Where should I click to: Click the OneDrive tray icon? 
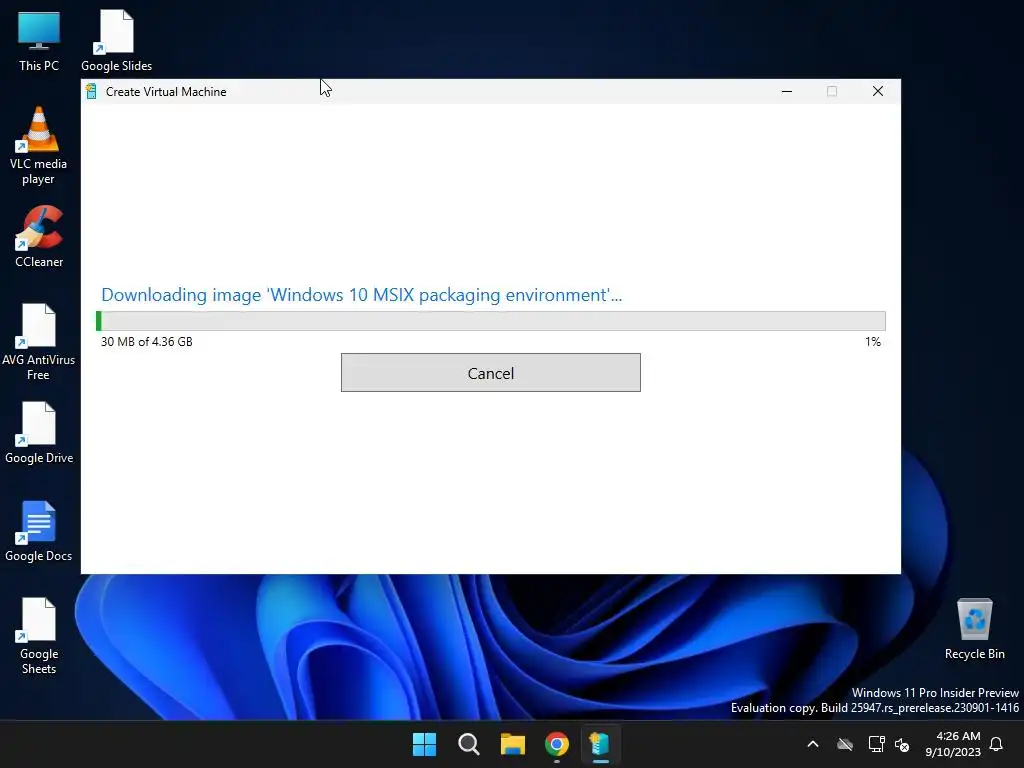(x=845, y=744)
